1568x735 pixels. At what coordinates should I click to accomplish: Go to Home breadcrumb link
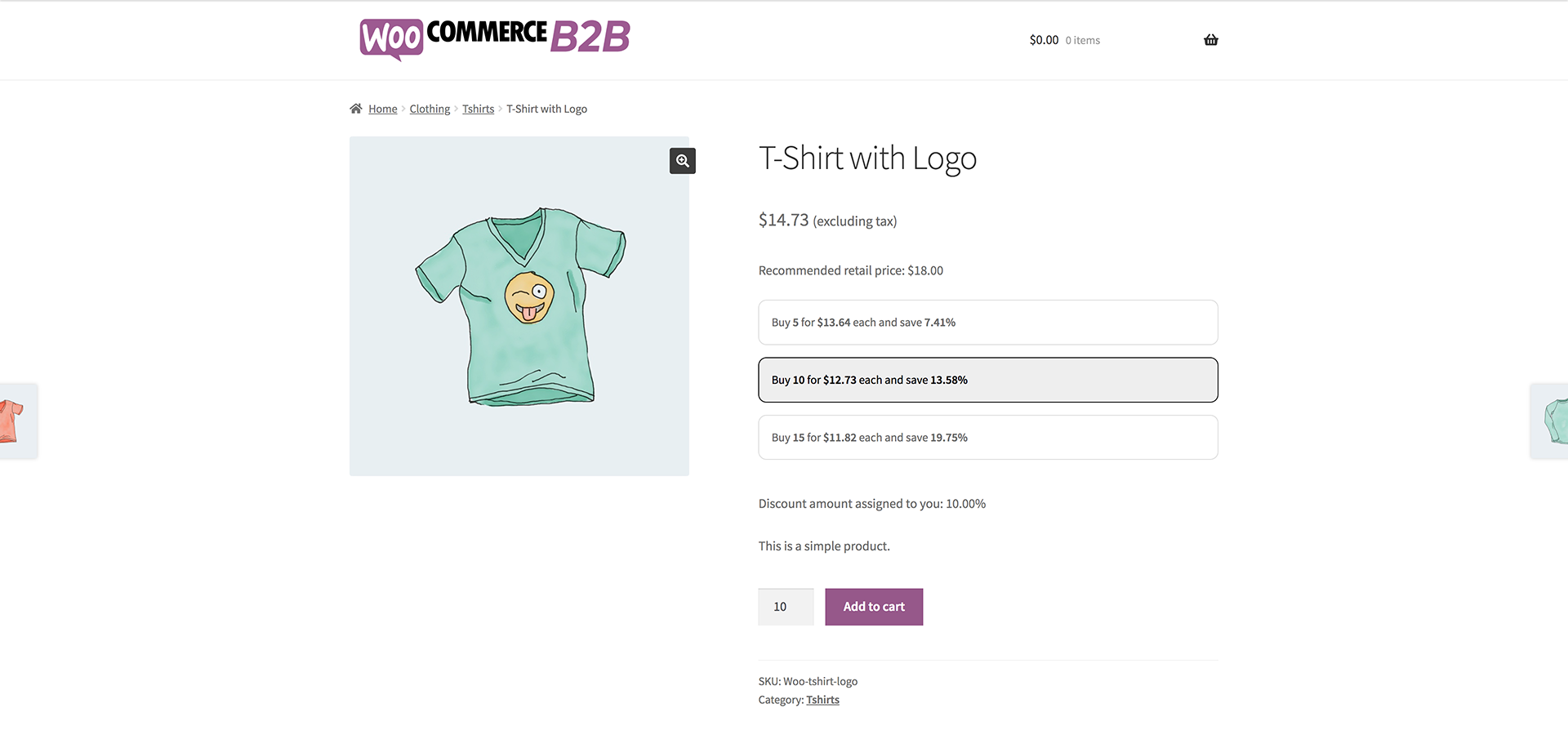(x=382, y=109)
